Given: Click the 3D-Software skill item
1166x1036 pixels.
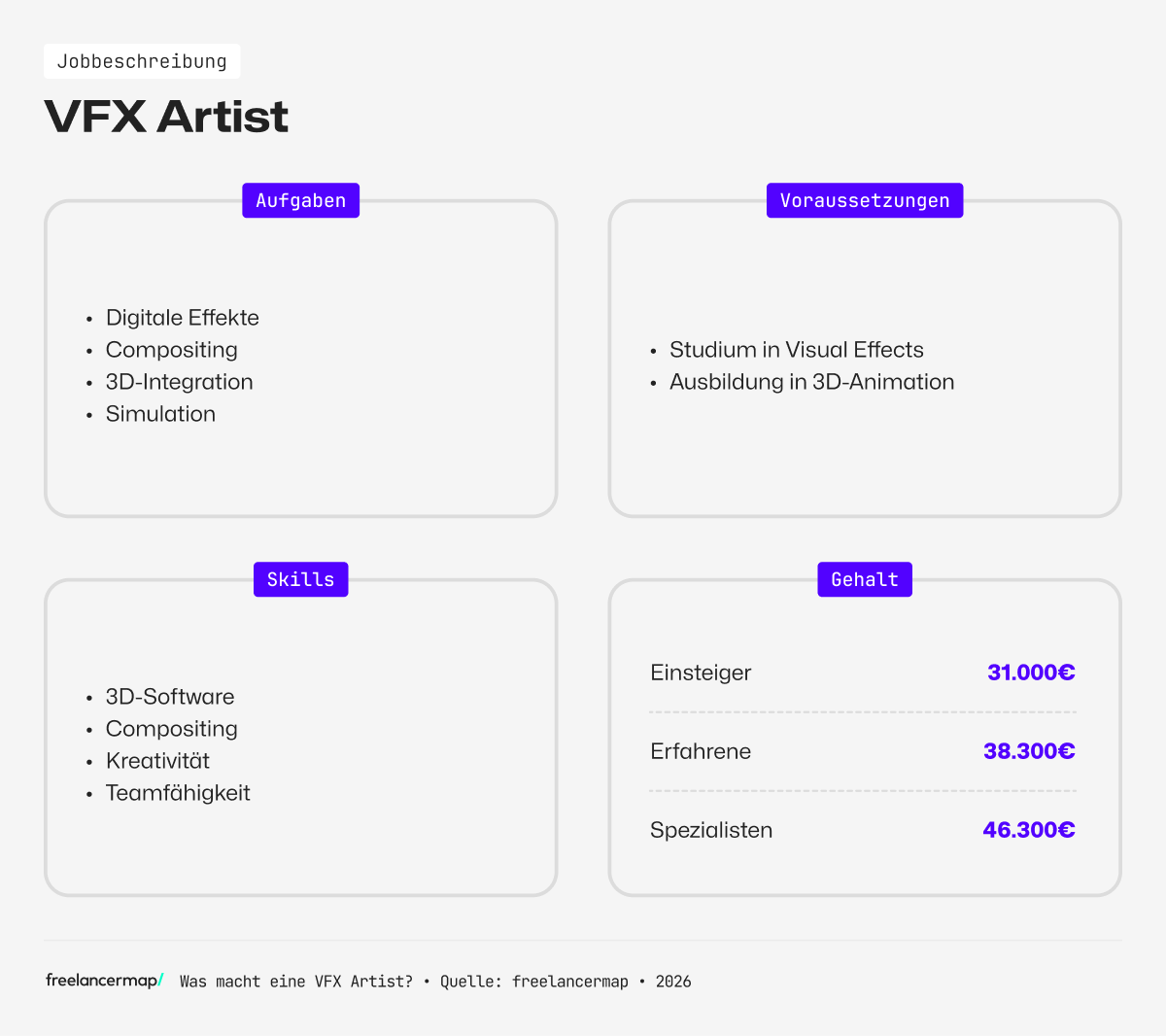Looking at the screenshot, I should point(170,697).
